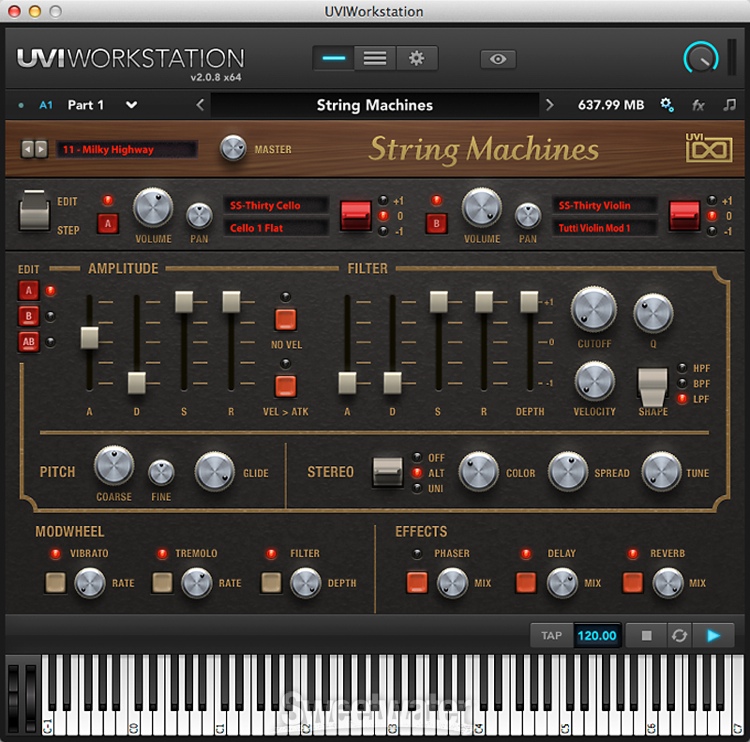Click the TAP tempo button
Image resolution: width=750 pixels, height=742 pixels.
pyautogui.click(x=551, y=635)
